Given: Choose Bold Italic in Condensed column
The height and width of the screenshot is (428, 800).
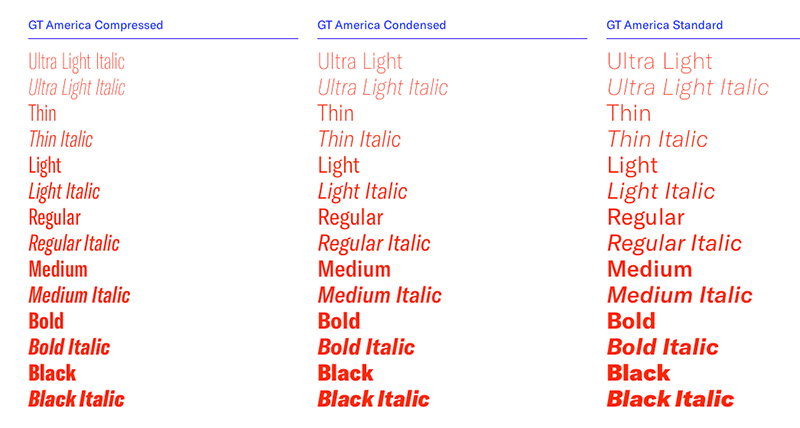Looking at the screenshot, I should tap(366, 347).
